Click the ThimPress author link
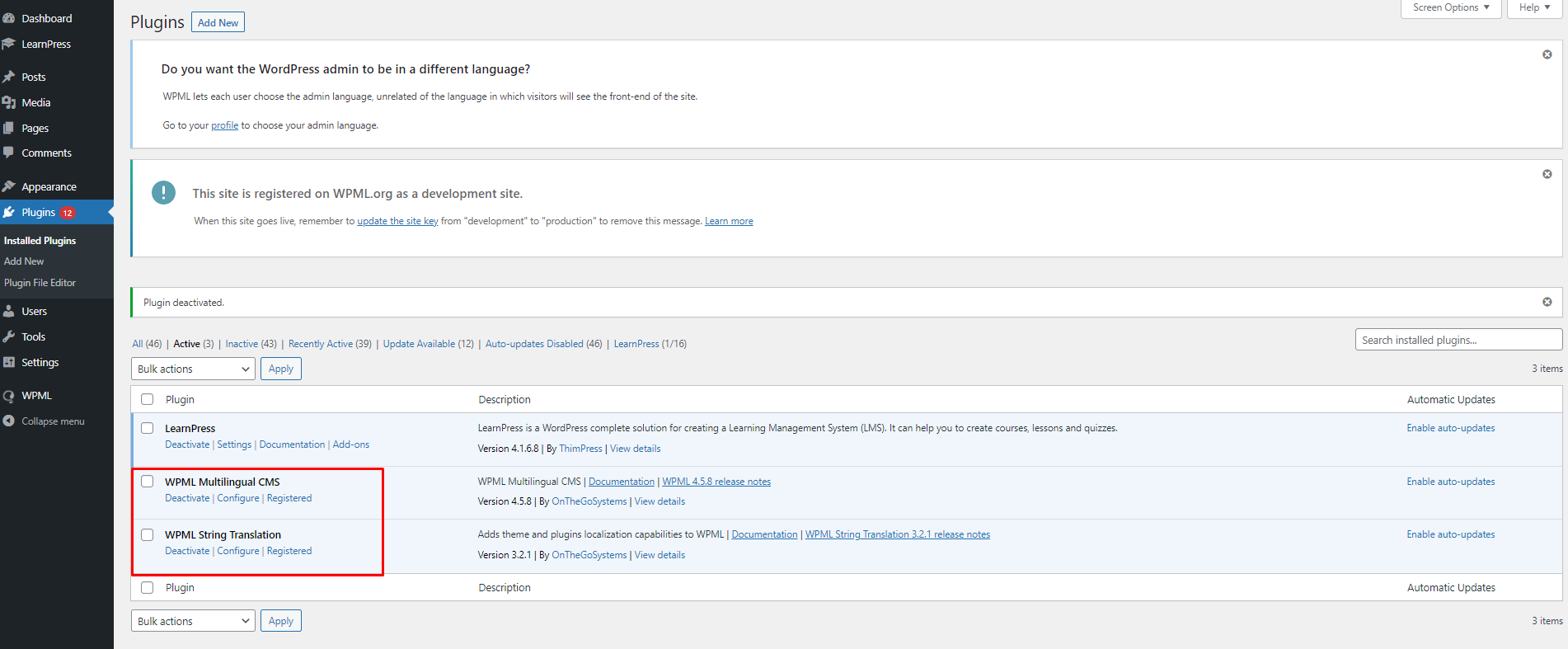 580,449
